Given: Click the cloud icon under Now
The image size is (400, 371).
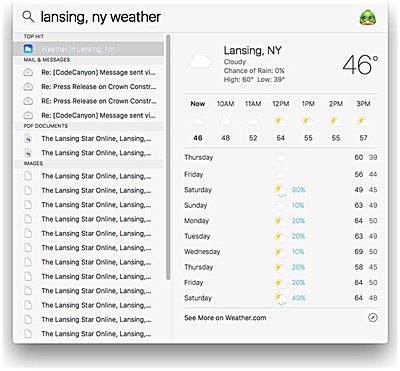Looking at the screenshot, I should (x=198, y=121).
